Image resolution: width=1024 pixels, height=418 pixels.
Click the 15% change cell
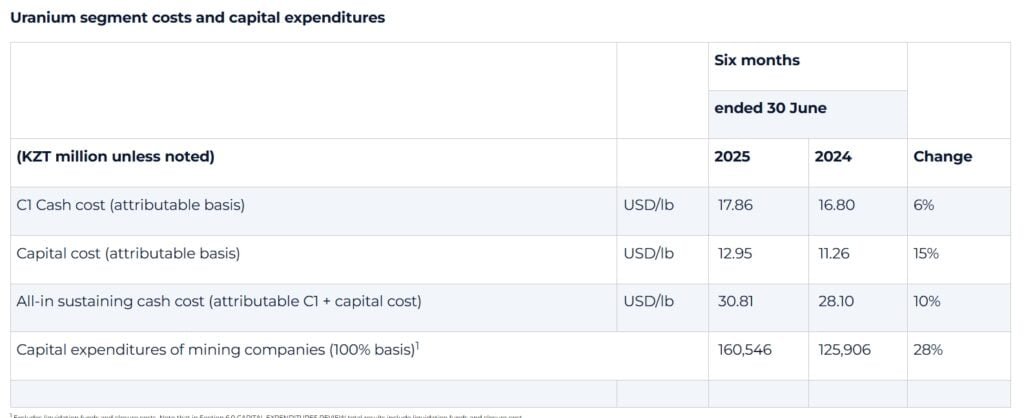click(926, 254)
